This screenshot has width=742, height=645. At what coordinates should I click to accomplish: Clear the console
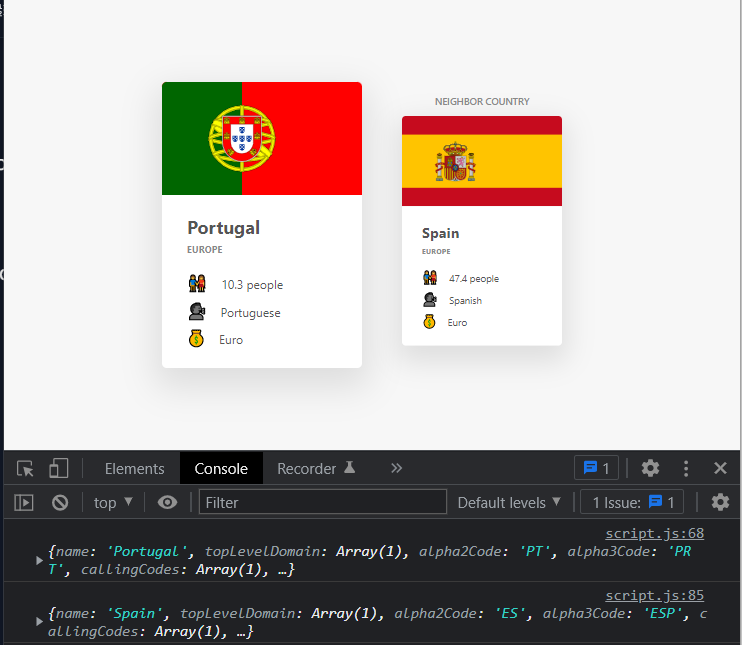coord(60,503)
